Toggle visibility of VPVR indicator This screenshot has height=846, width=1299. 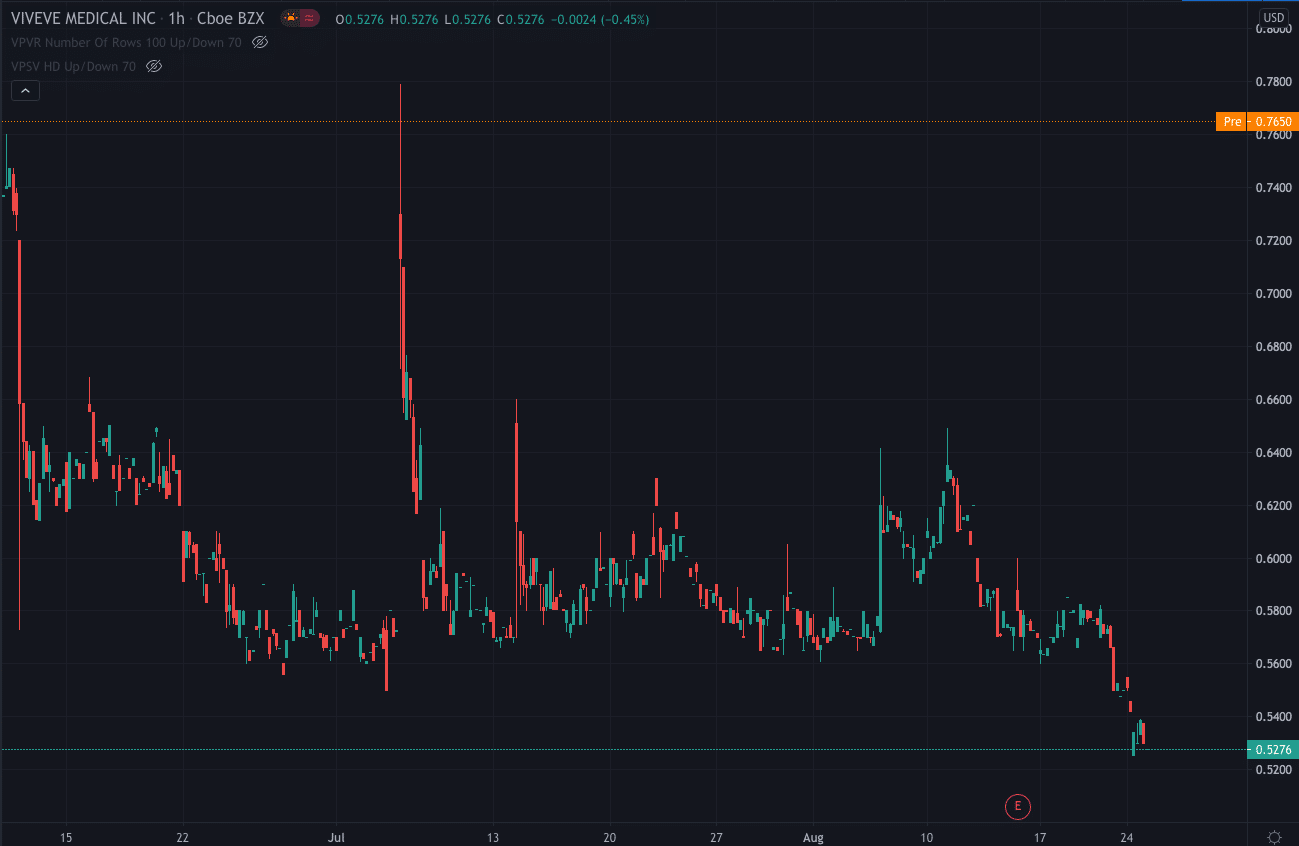[260, 42]
